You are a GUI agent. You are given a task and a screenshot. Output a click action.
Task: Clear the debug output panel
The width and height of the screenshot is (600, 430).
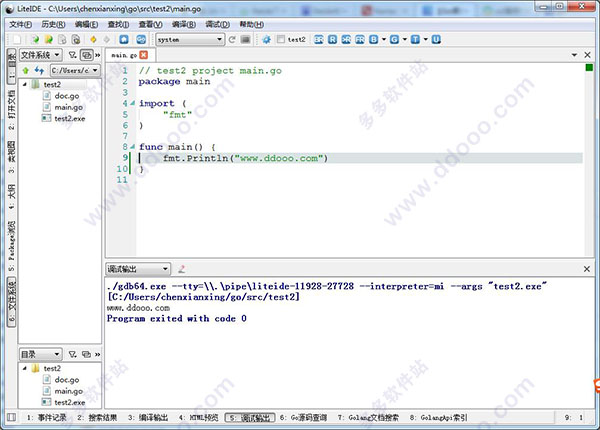coord(182,269)
